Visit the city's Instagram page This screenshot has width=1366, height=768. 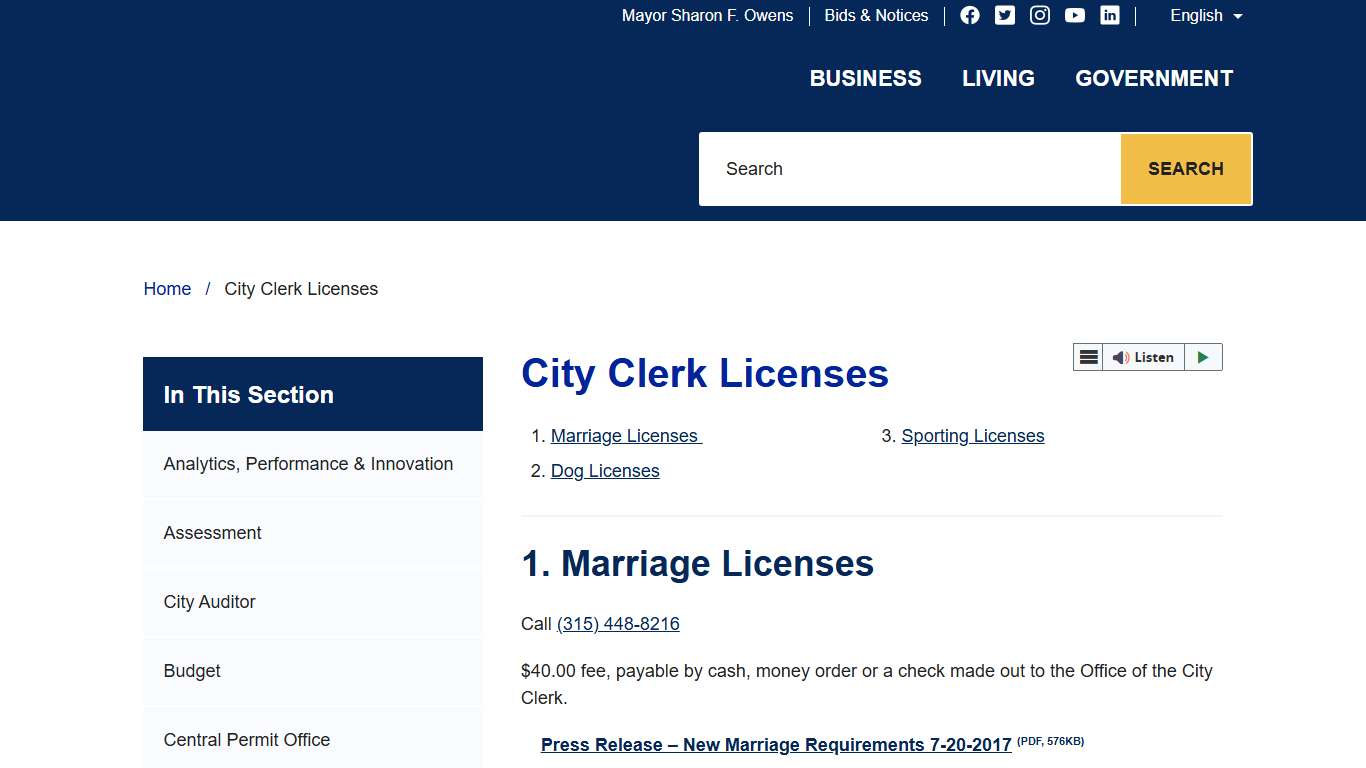[x=1039, y=15]
